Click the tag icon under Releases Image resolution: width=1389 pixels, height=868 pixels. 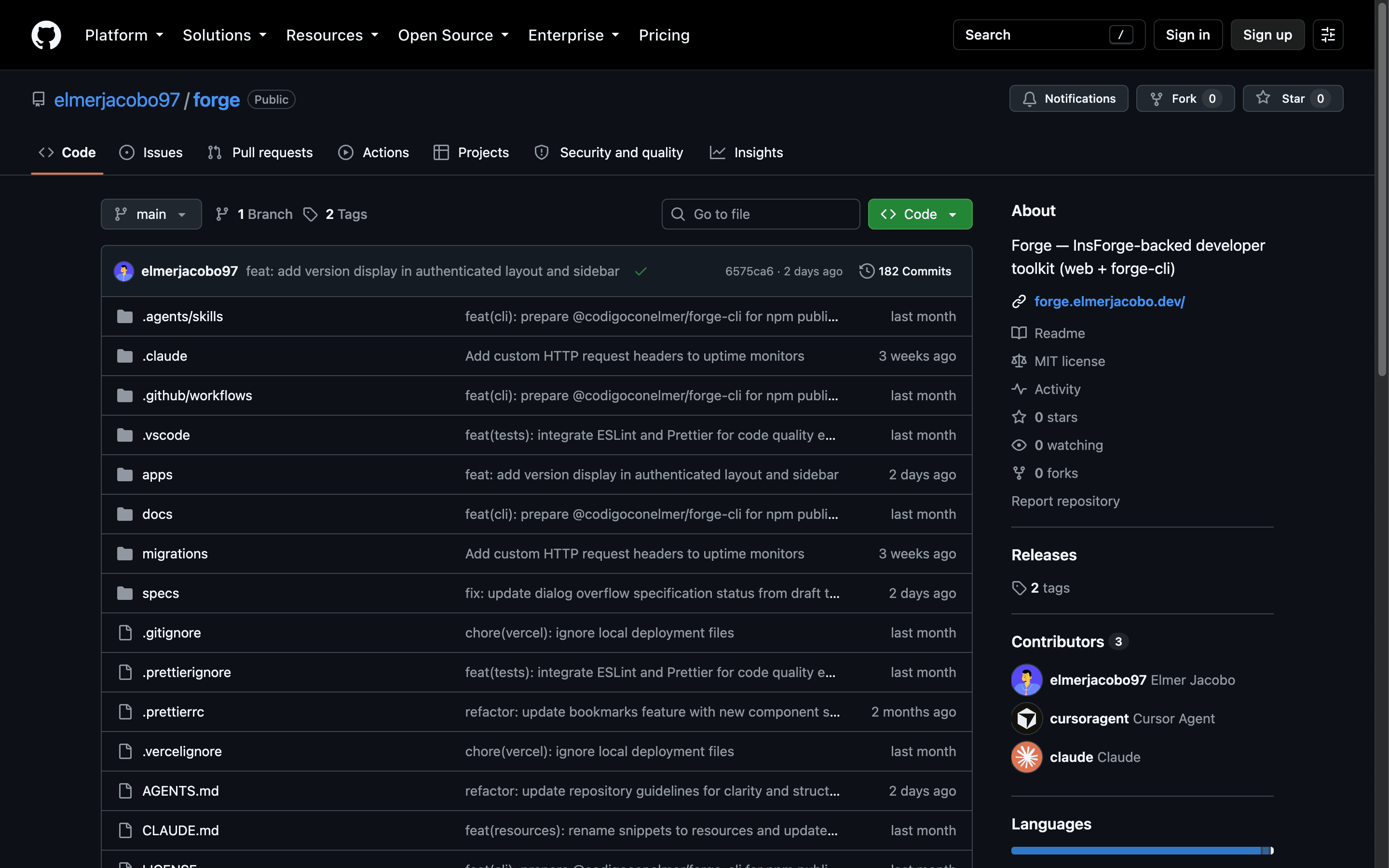(1019, 588)
